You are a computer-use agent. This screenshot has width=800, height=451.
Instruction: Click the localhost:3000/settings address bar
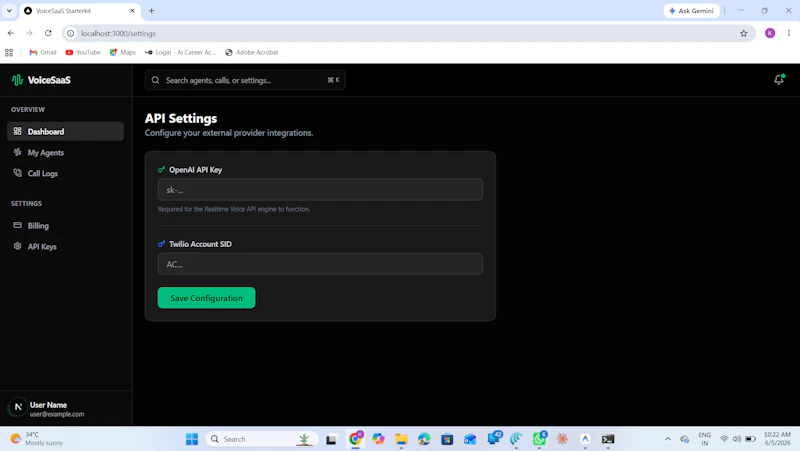[408, 33]
